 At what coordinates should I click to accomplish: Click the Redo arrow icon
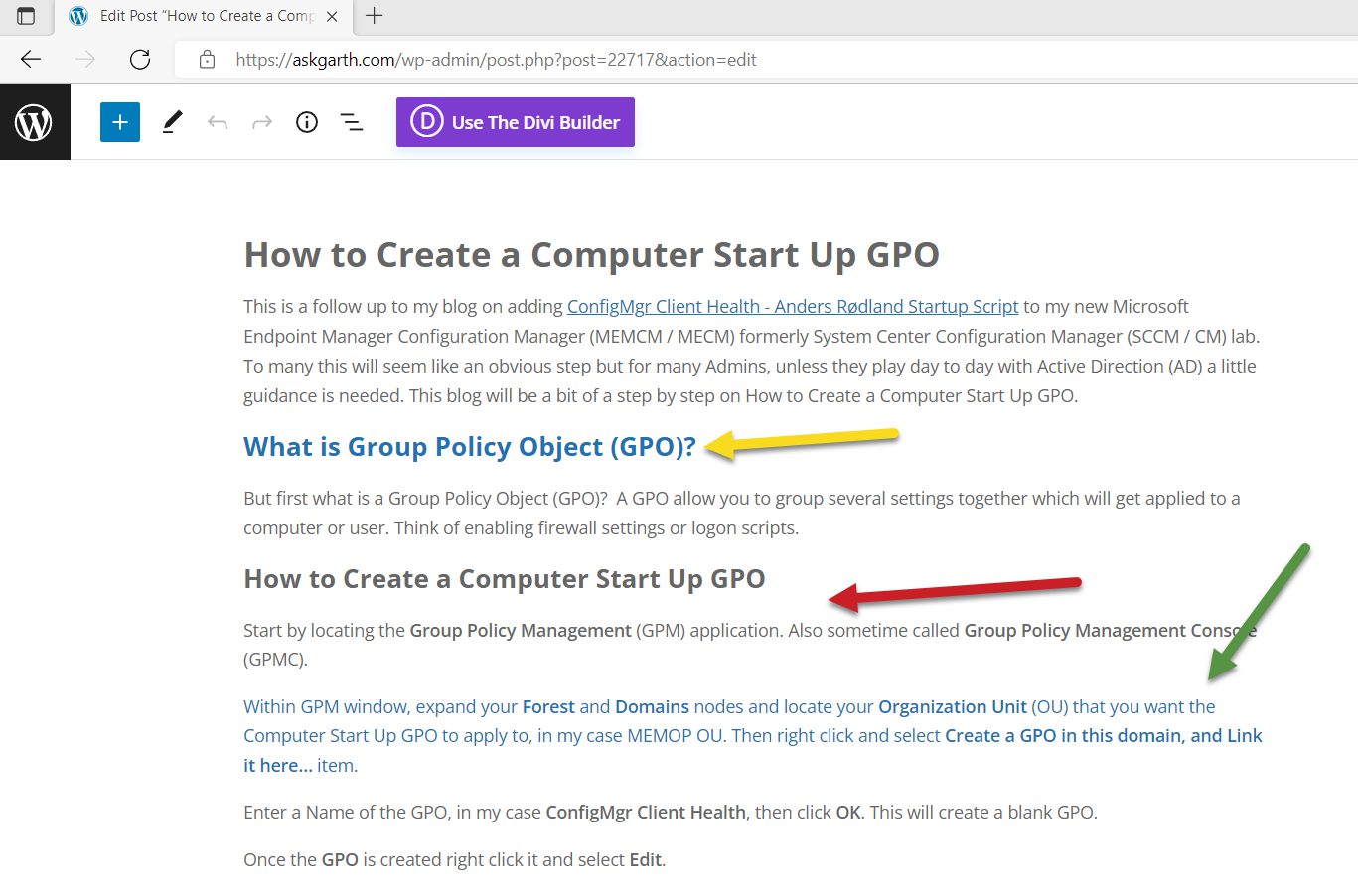pos(262,122)
